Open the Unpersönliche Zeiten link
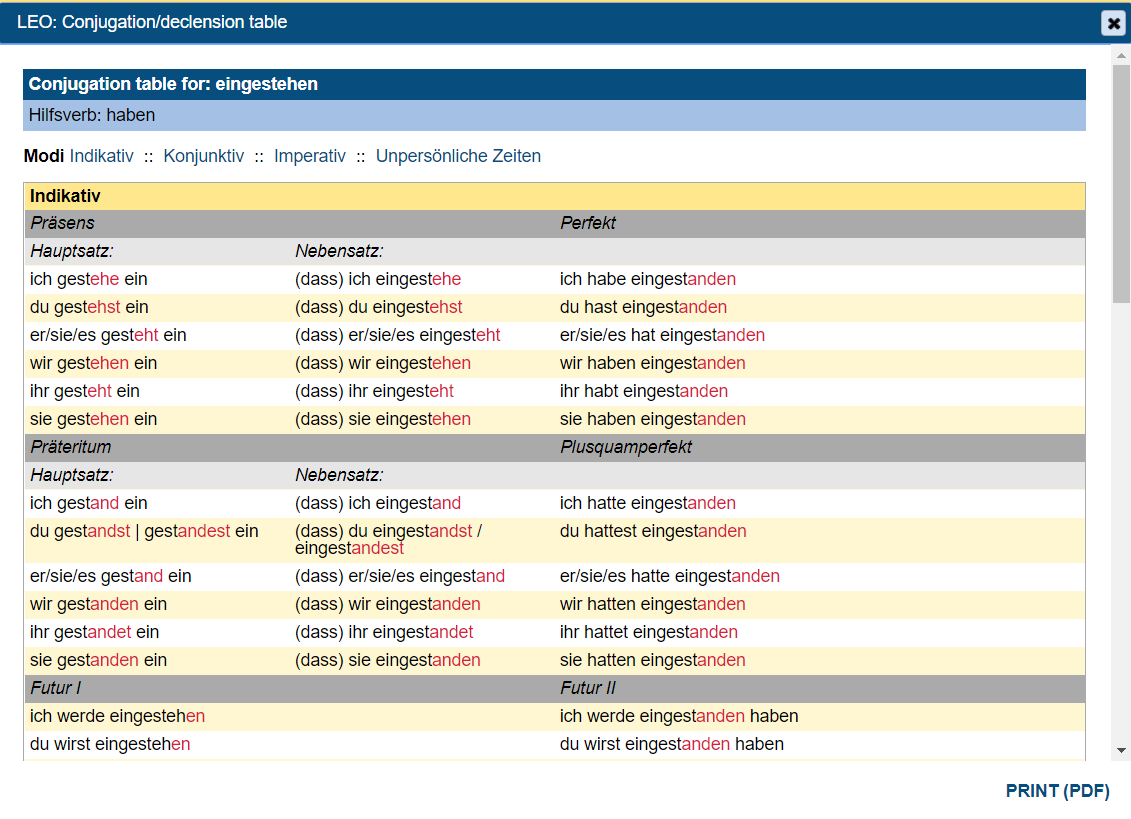The height and width of the screenshot is (819, 1131). [x=458, y=156]
